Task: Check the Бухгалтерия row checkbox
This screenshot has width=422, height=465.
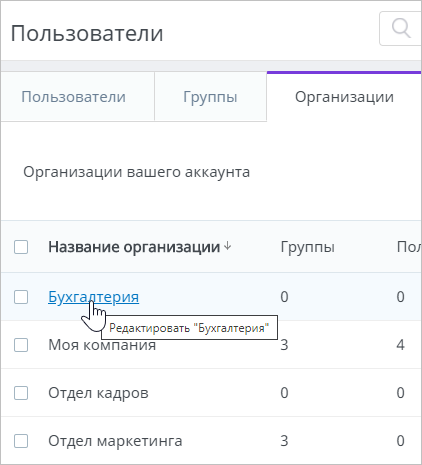Action: 21,297
